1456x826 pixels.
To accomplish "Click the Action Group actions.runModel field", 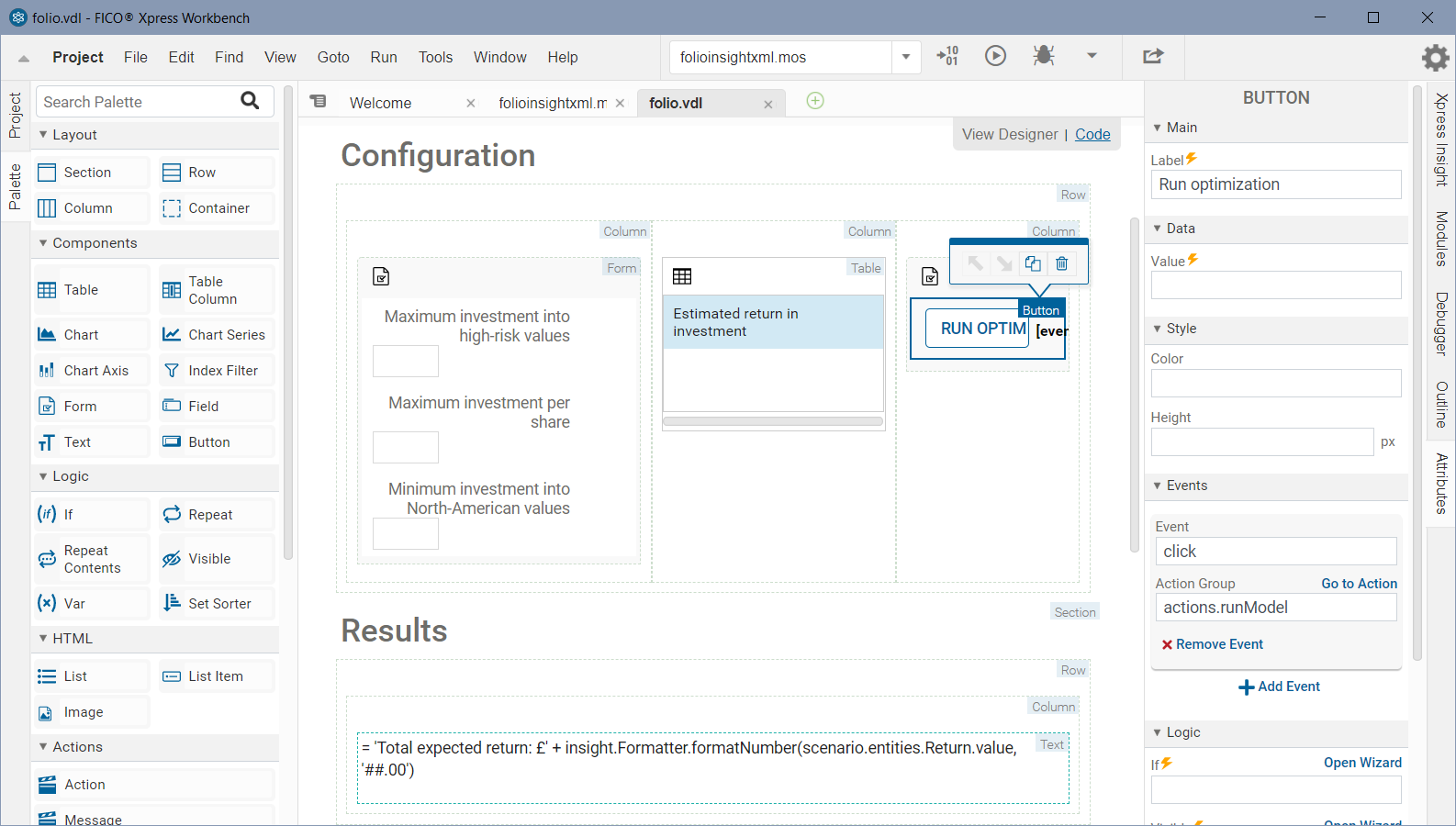I will pos(1276,608).
